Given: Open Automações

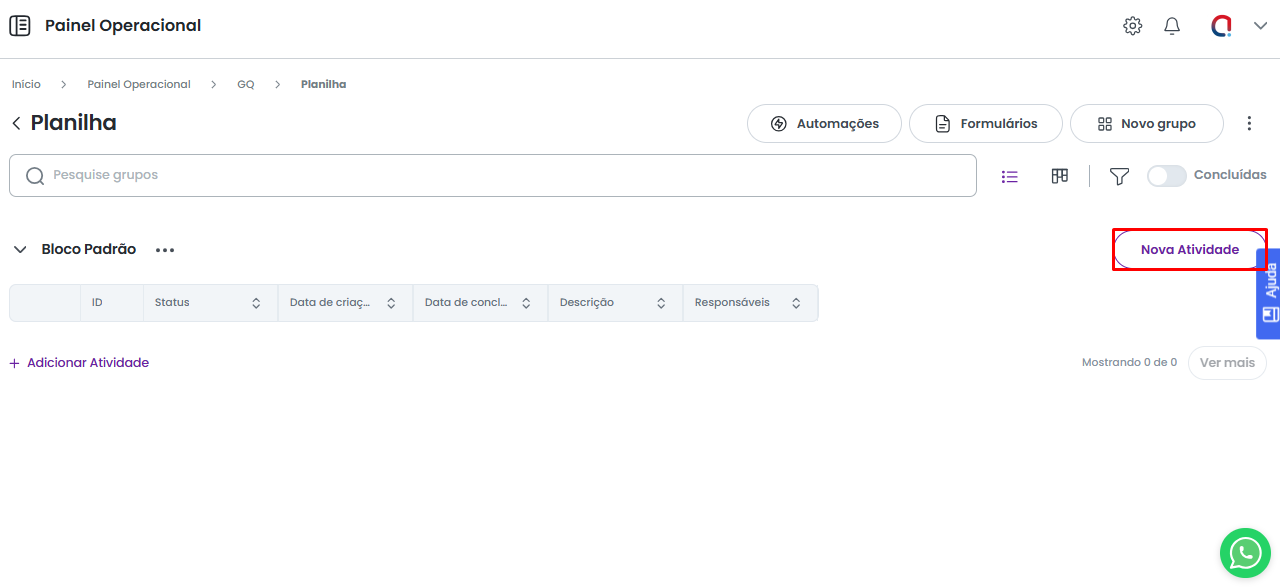Looking at the screenshot, I should 824,124.
